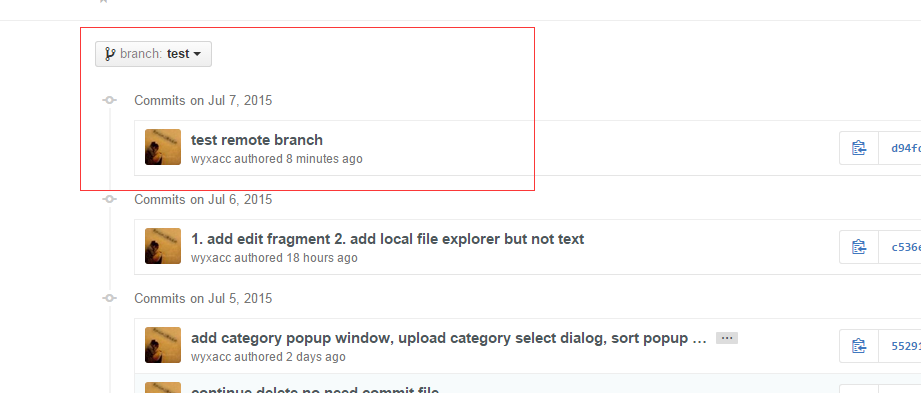Click wyxacc author on 8 minutes ago commit

[x=211, y=159]
